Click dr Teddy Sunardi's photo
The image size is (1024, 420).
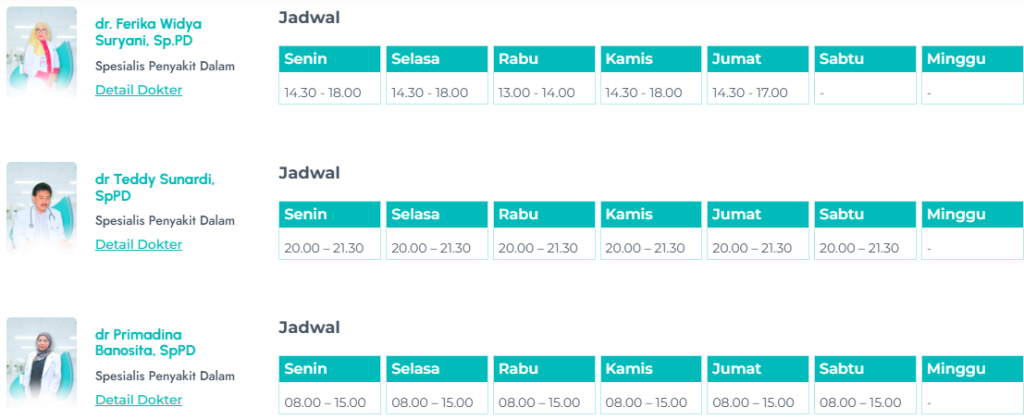[x=42, y=207]
